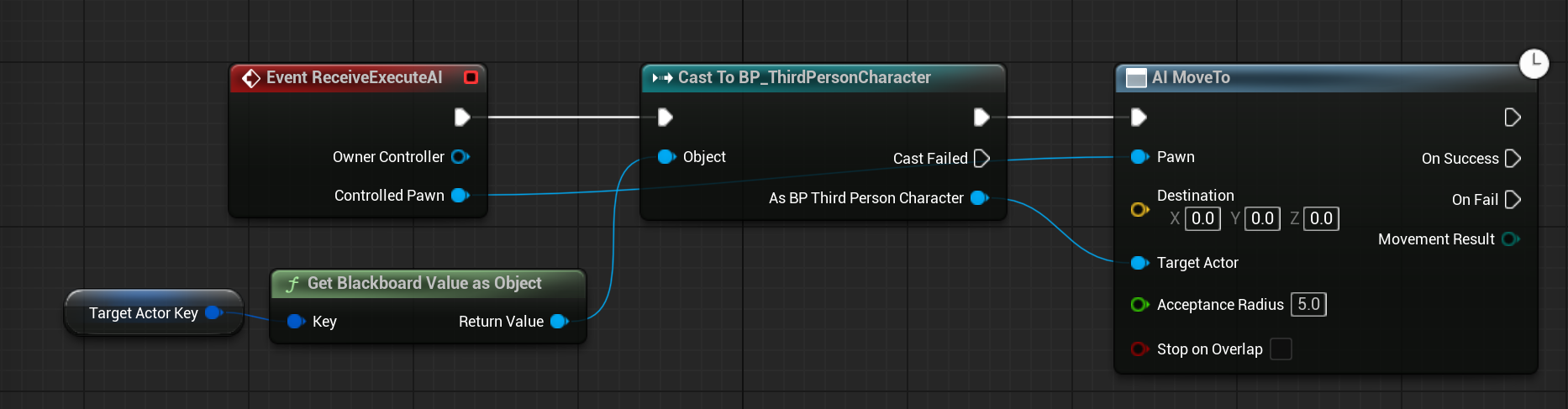
Task: Select the AI MoveTo node title
Action: click(x=1191, y=77)
